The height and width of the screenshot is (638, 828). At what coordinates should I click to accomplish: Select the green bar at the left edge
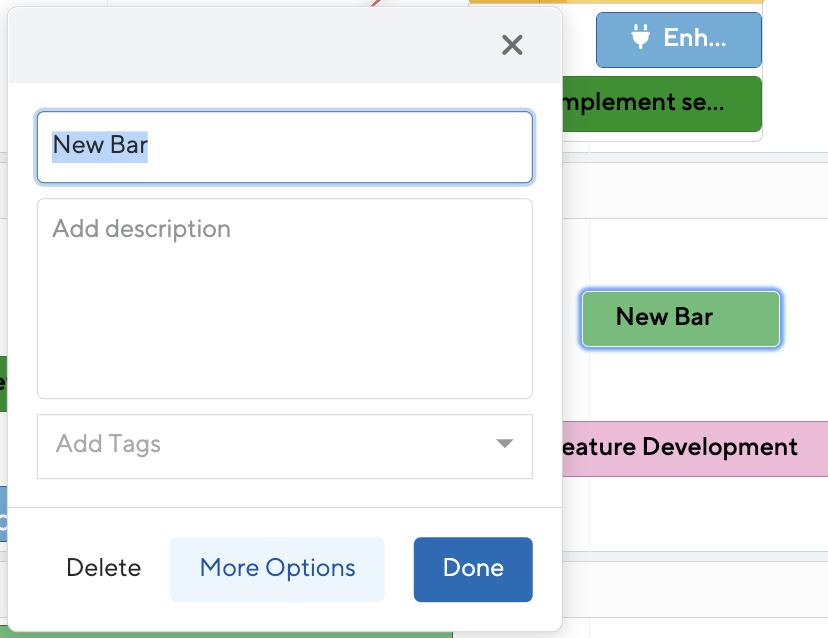3,383
